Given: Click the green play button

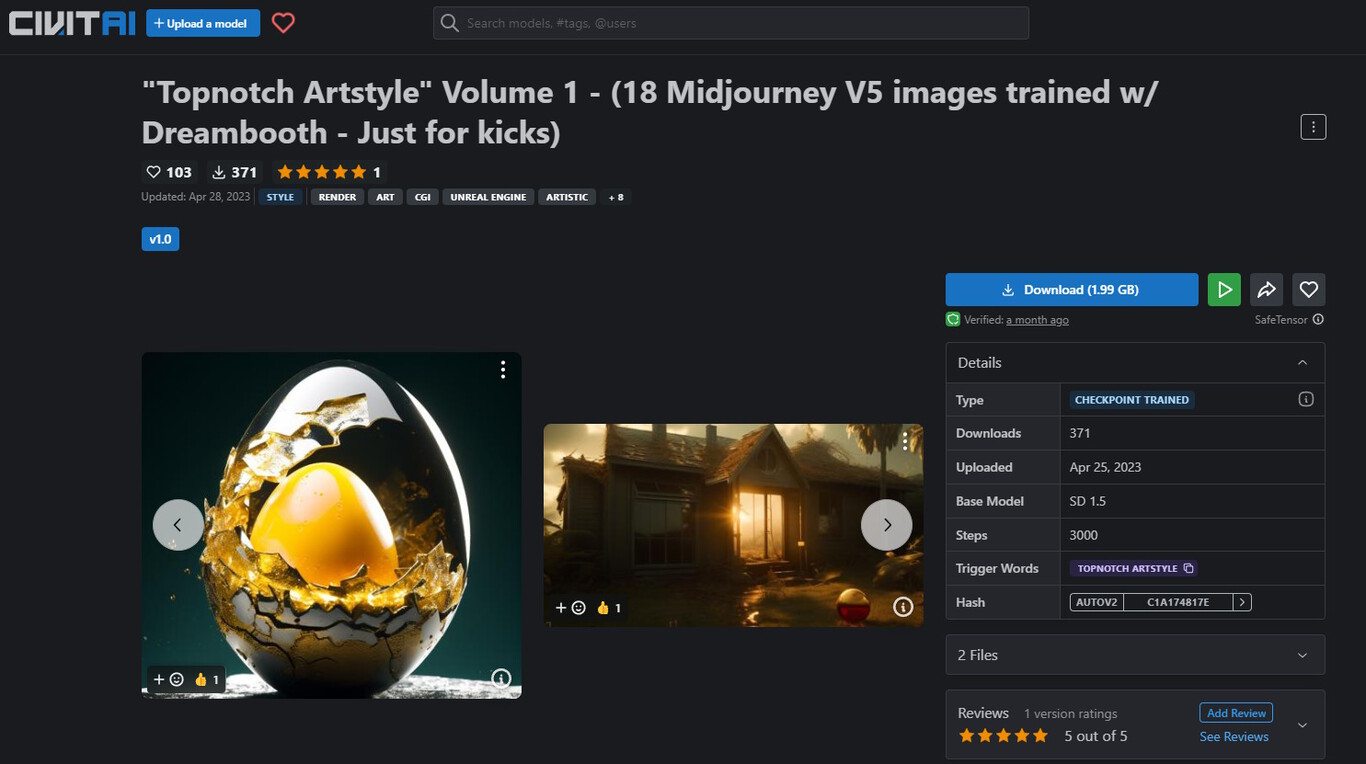Looking at the screenshot, I should point(1224,290).
